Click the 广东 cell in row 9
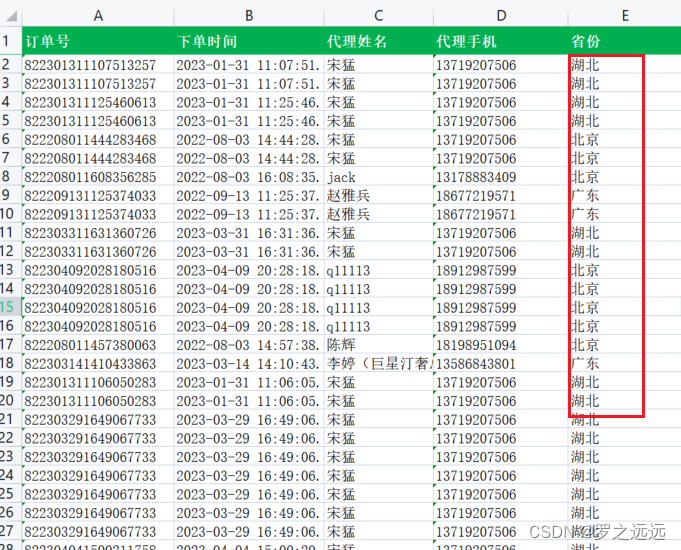This screenshot has height=550, width=681. click(x=625, y=195)
